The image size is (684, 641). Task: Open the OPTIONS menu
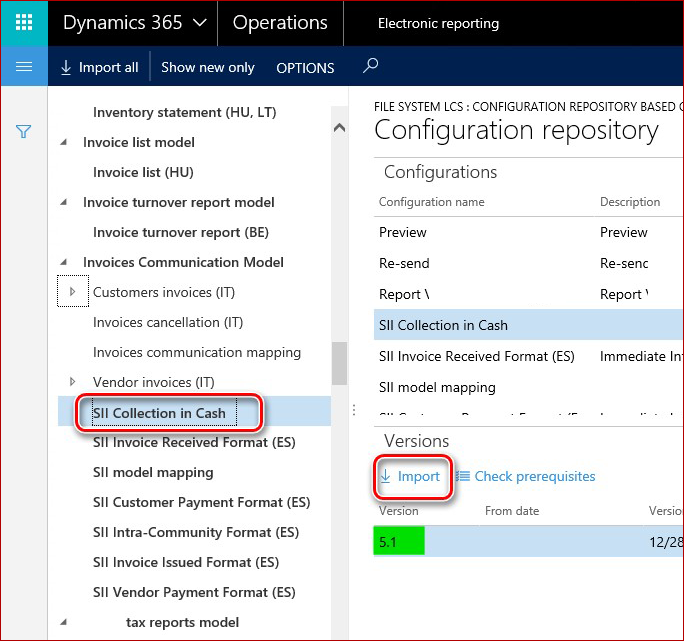tap(305, 68)
